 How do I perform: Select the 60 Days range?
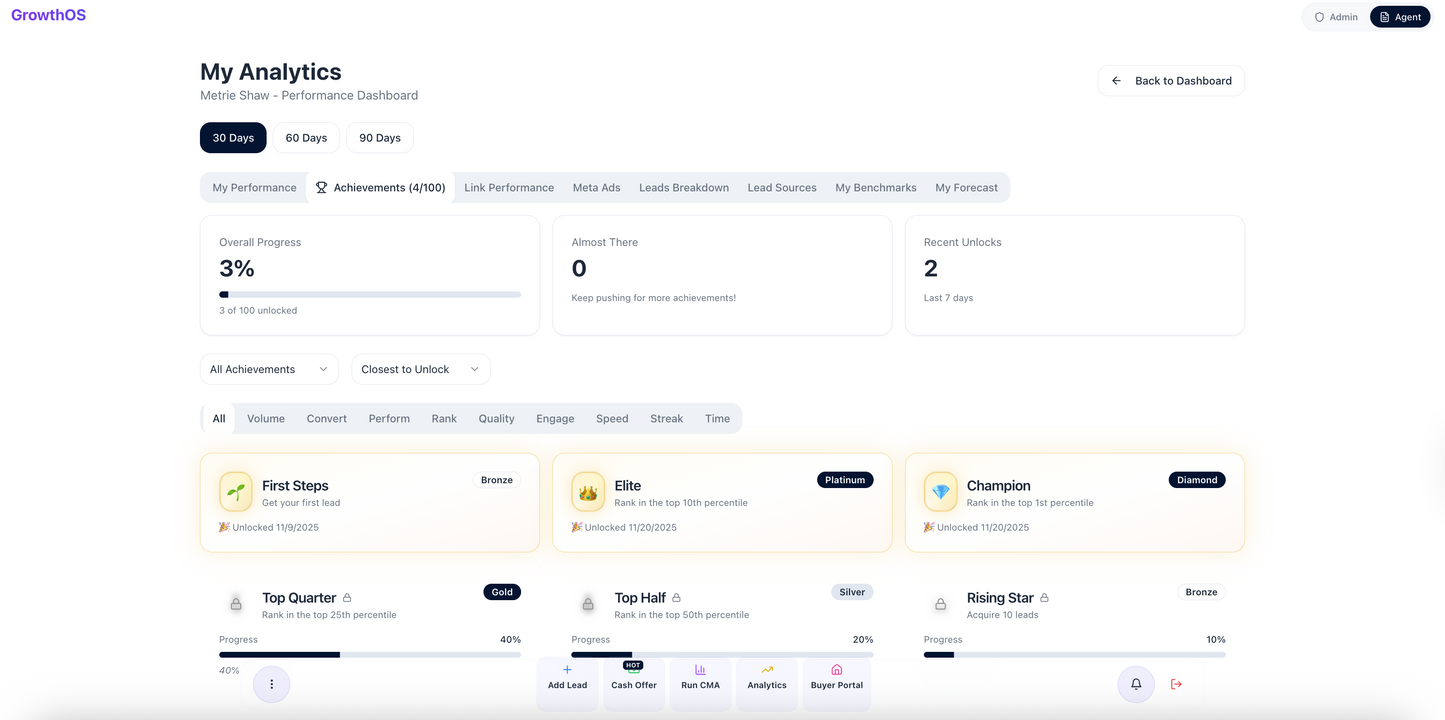coord(306,138)
